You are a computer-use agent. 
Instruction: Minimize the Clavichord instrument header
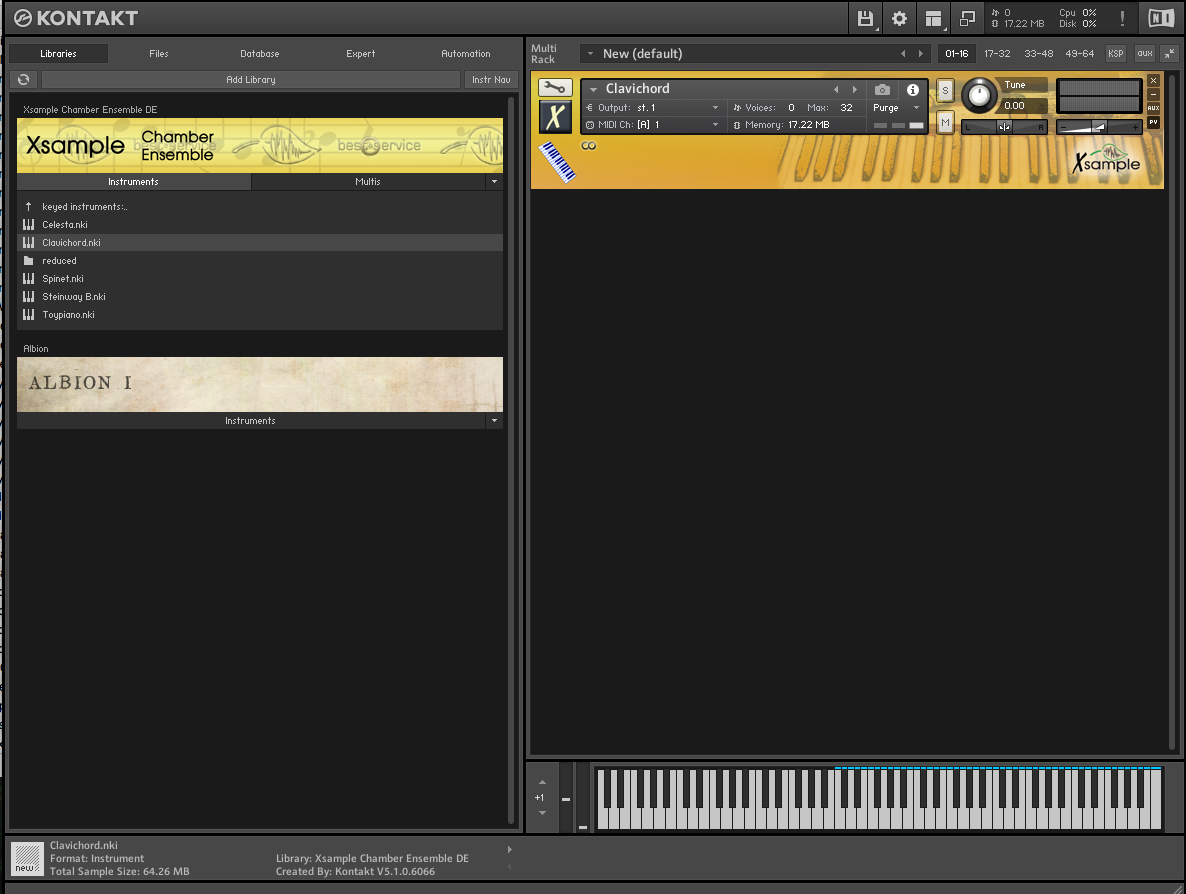point(1153,95)
